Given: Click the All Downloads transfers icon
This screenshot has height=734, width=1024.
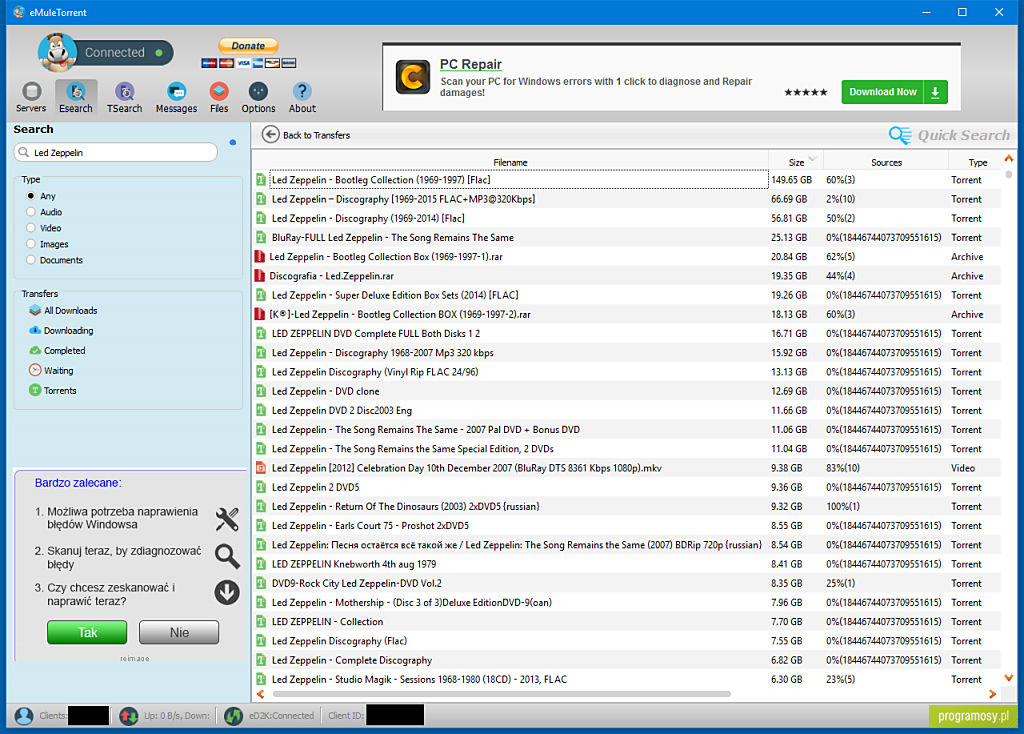Looking at the screenshot, I should pos(35,310).
